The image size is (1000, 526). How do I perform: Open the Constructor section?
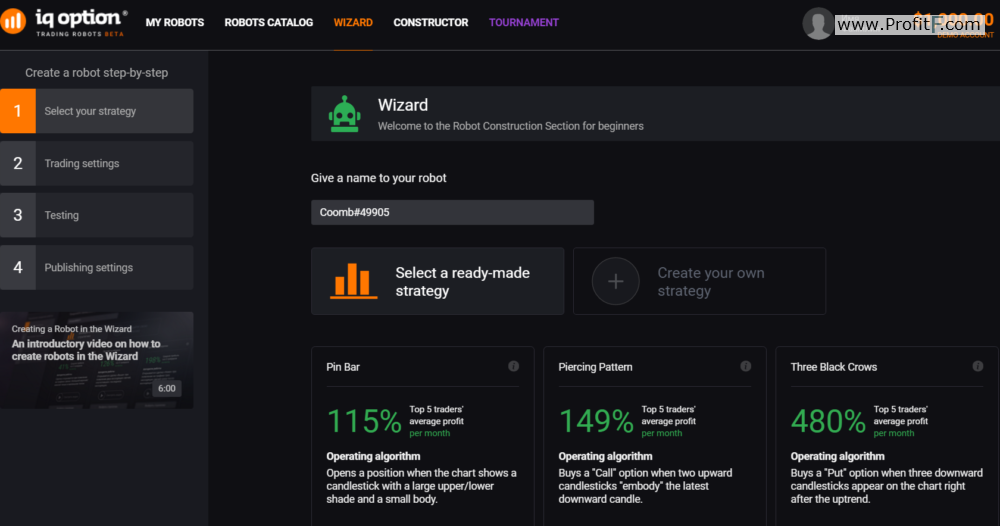tap(430, 22)
